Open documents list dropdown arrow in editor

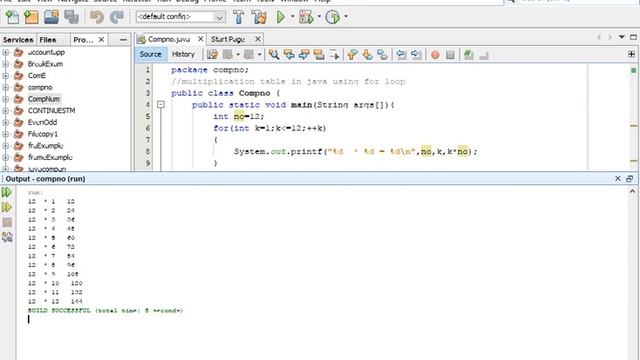pyautogui.click(x=622, y=37)
